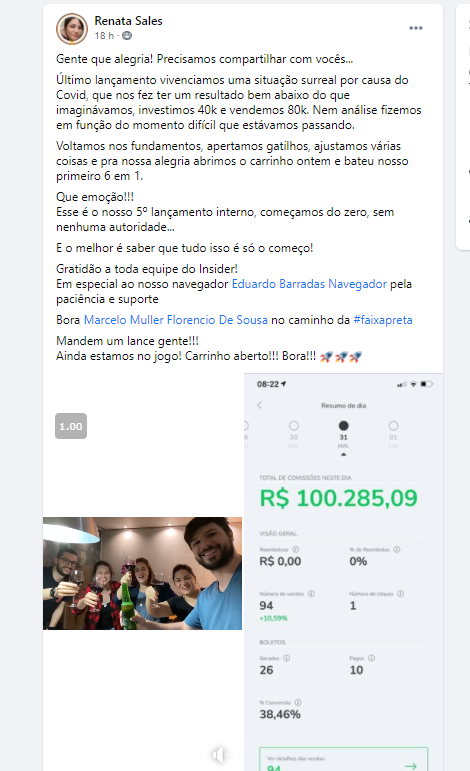Click the back chevron in Resumo do dia
The width and height of the screenshot is (470, 771).
coord(260,405)
